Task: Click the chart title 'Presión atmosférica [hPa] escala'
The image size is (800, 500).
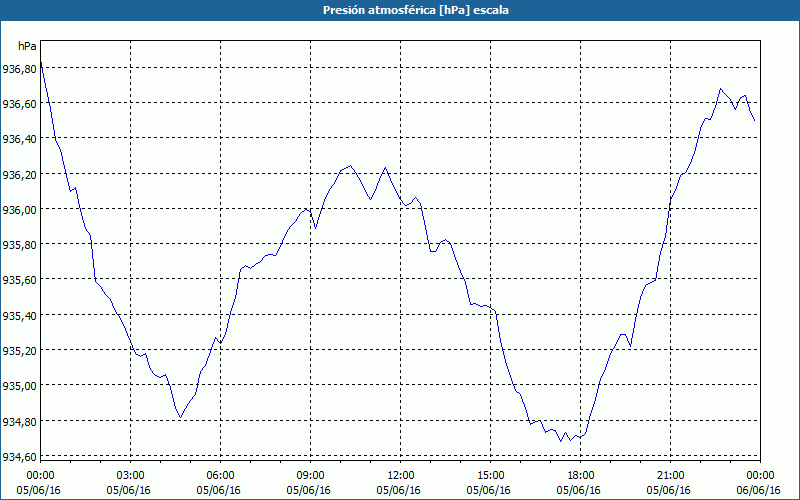Action: click(416, 10)
